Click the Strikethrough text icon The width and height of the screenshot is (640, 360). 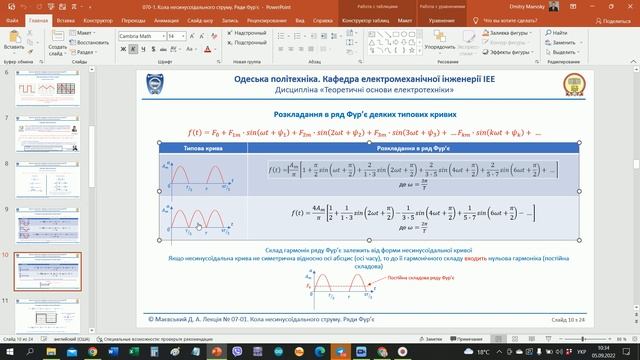click(x=163, y=49)
